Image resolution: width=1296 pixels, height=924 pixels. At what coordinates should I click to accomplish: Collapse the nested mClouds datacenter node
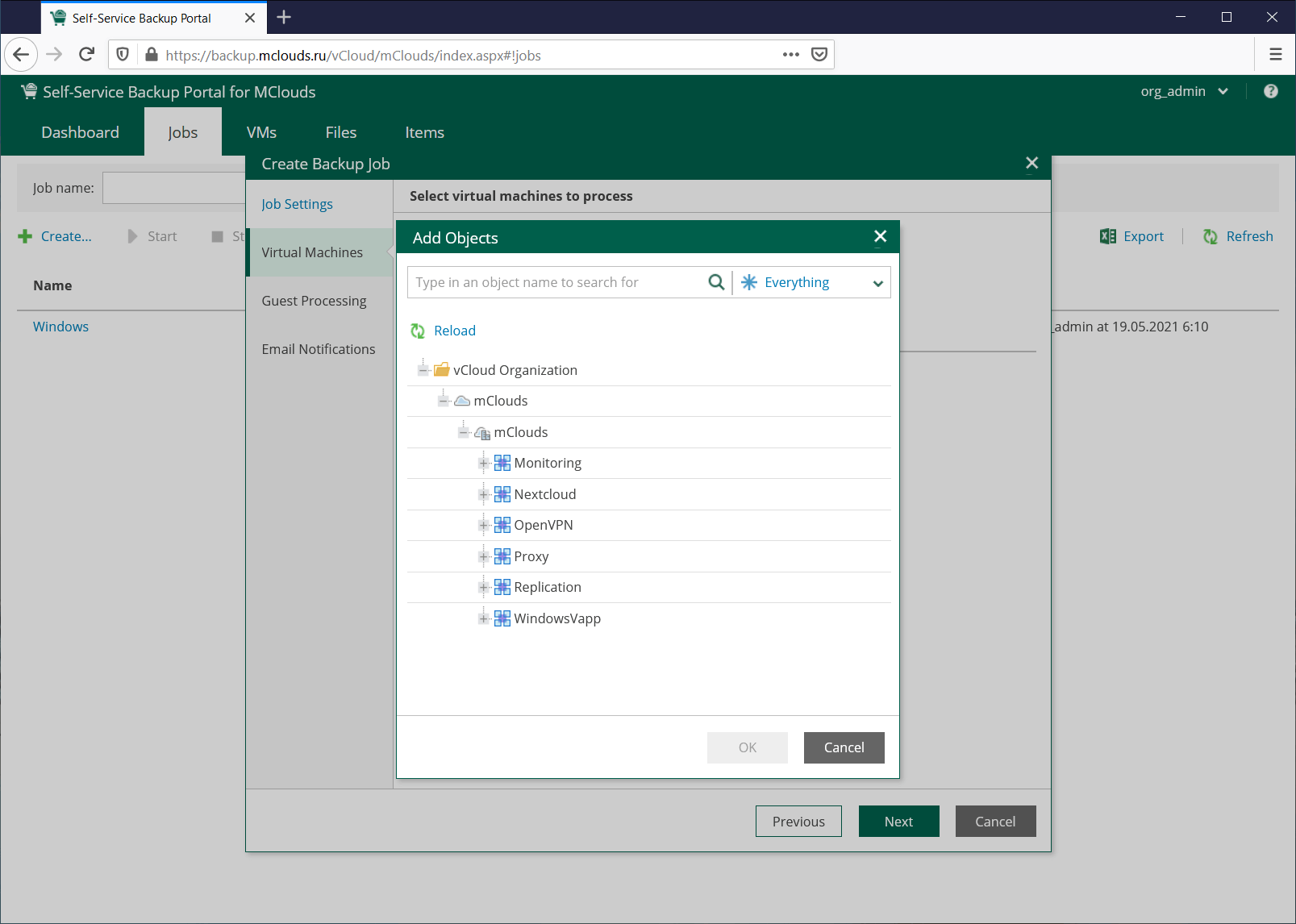click(x=463, y=432)
